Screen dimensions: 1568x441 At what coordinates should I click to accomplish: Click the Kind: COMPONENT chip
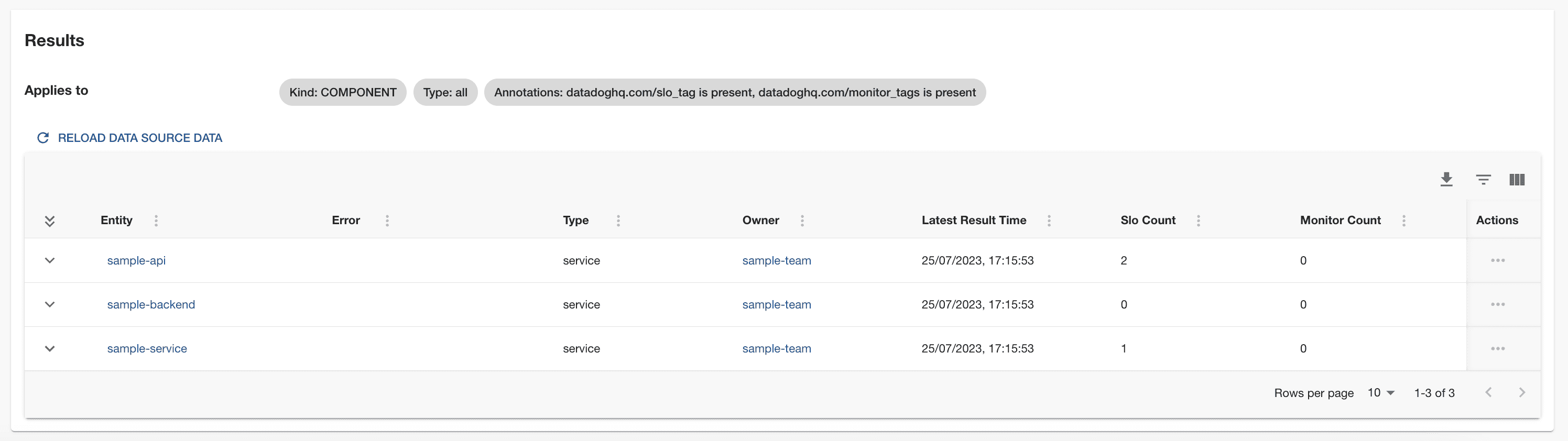343,93
